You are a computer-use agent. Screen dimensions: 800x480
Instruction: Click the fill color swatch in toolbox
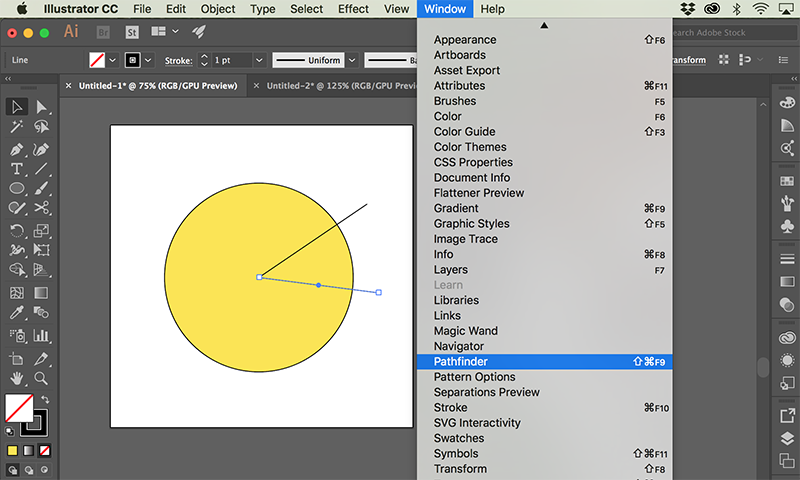(18, 408)
